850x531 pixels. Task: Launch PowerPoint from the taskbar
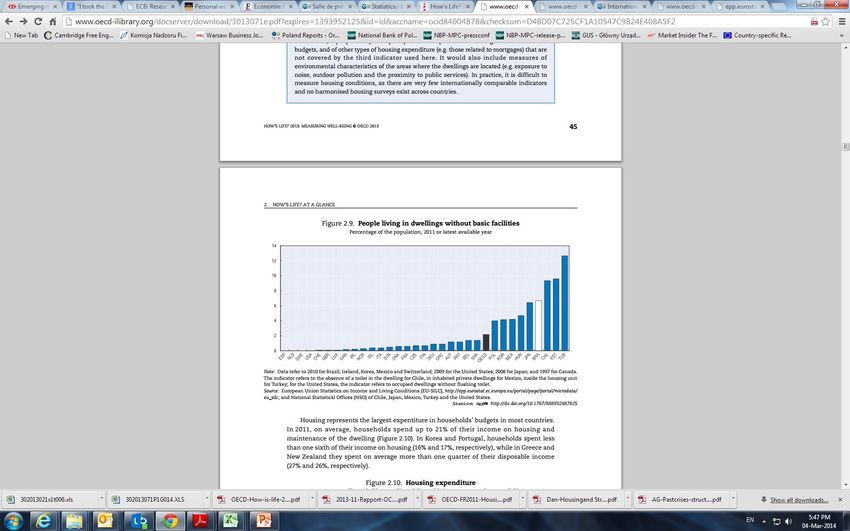[x=264, y=520]
